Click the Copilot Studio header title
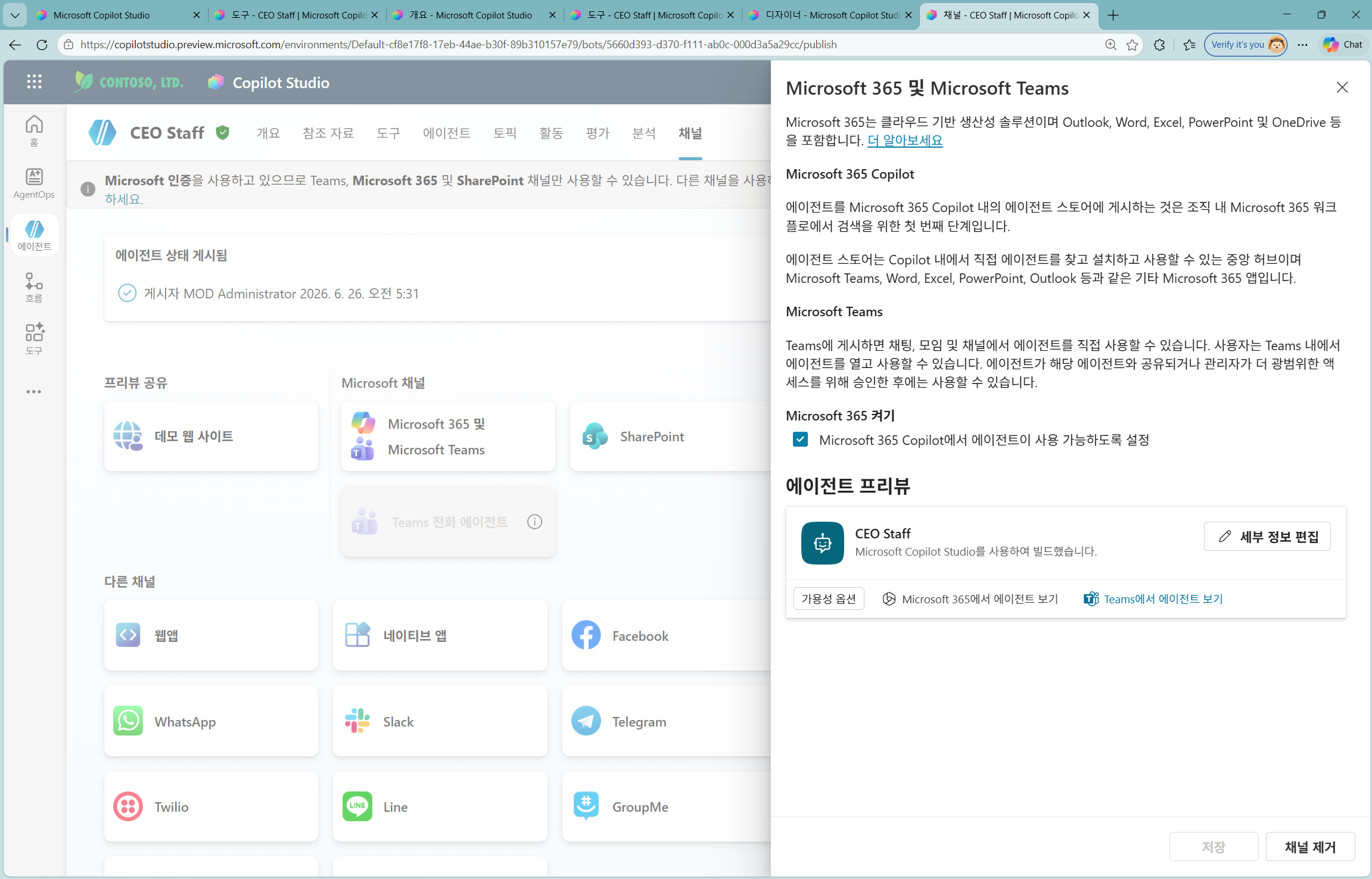This screenshot has height=879, width=1372. point(281,82)
